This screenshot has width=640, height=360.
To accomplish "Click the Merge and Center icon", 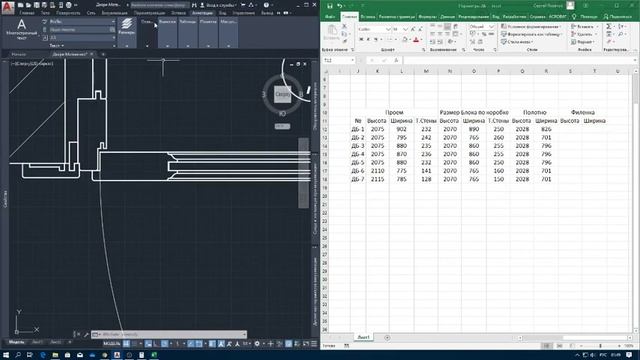I will click(456, 34).
